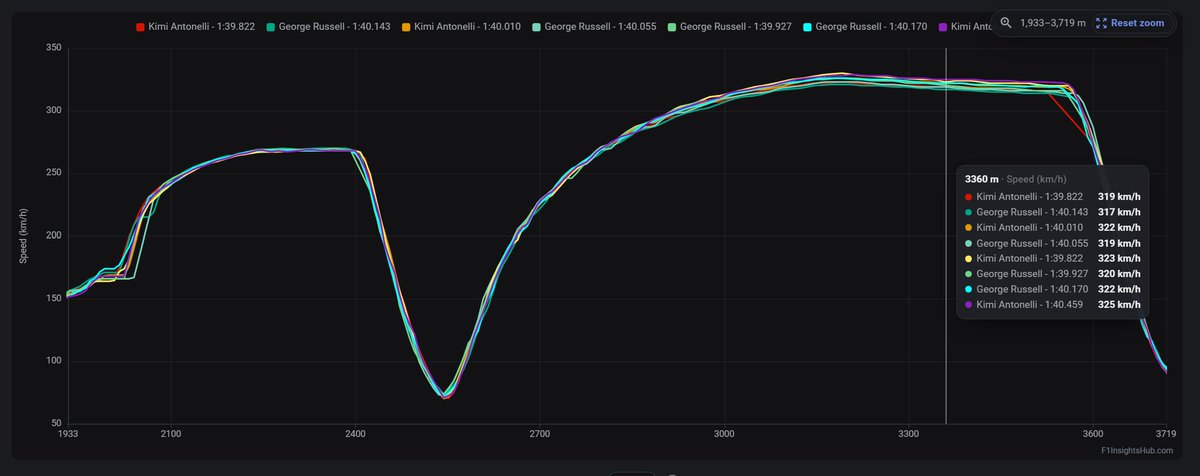Click the Reset zoom button

pyautogui.click(x=1129, y=22)
